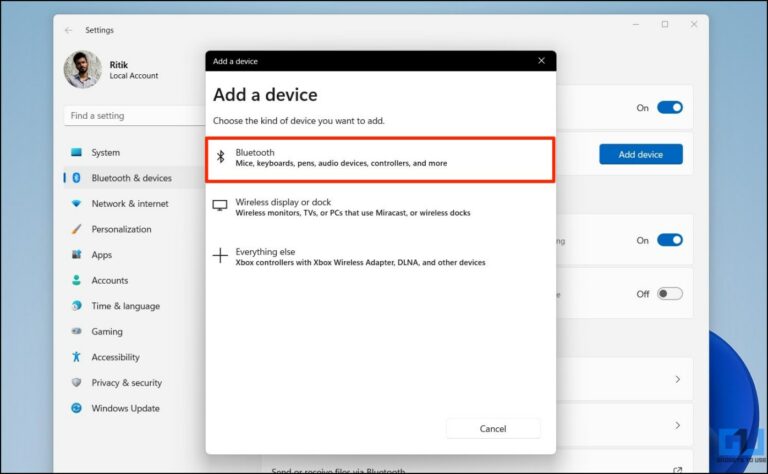Viewport: 768px width, 474px height.
Task: Click the Personalization paintbrush icon
Action: [x=76, y=229]
